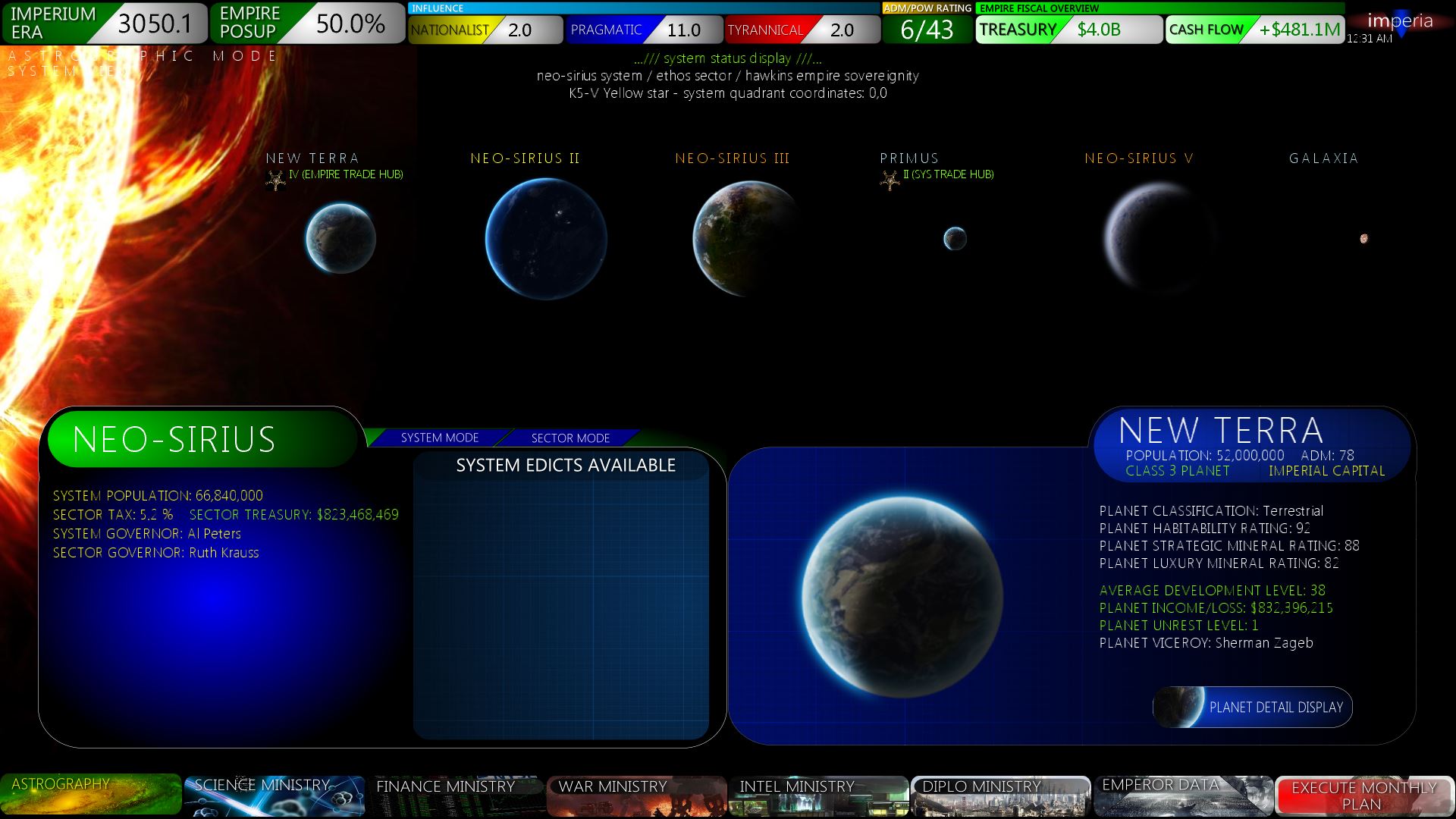The height and width of the screenshot is (819, 1456).
Task: Click the imperia logo at top right
Action: click(x=1400, y=21)
